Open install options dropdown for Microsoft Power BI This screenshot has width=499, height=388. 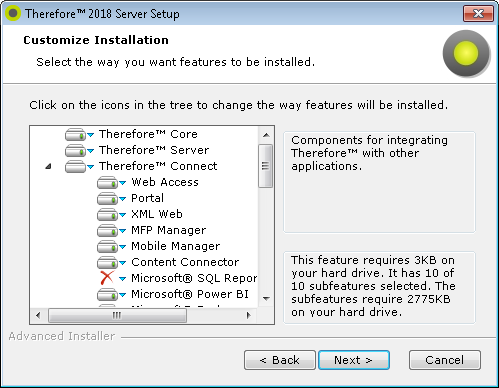coord(123,295)
